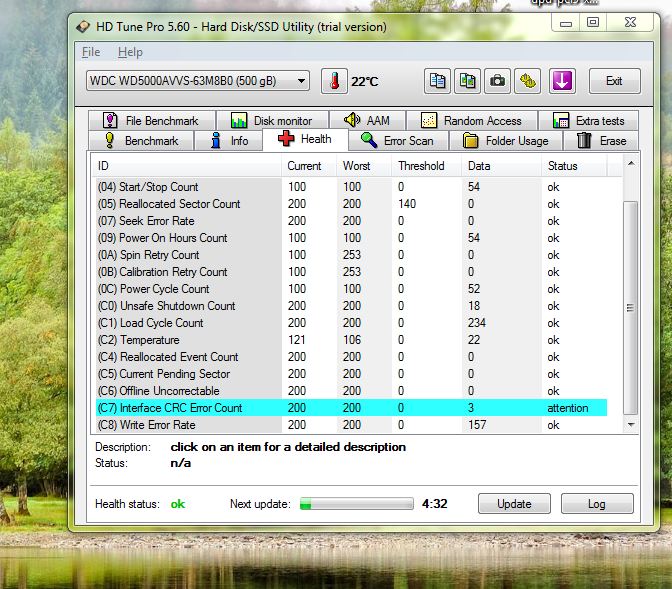Sort by the Status column header
The image size is (672, 589).
point(574,166)
